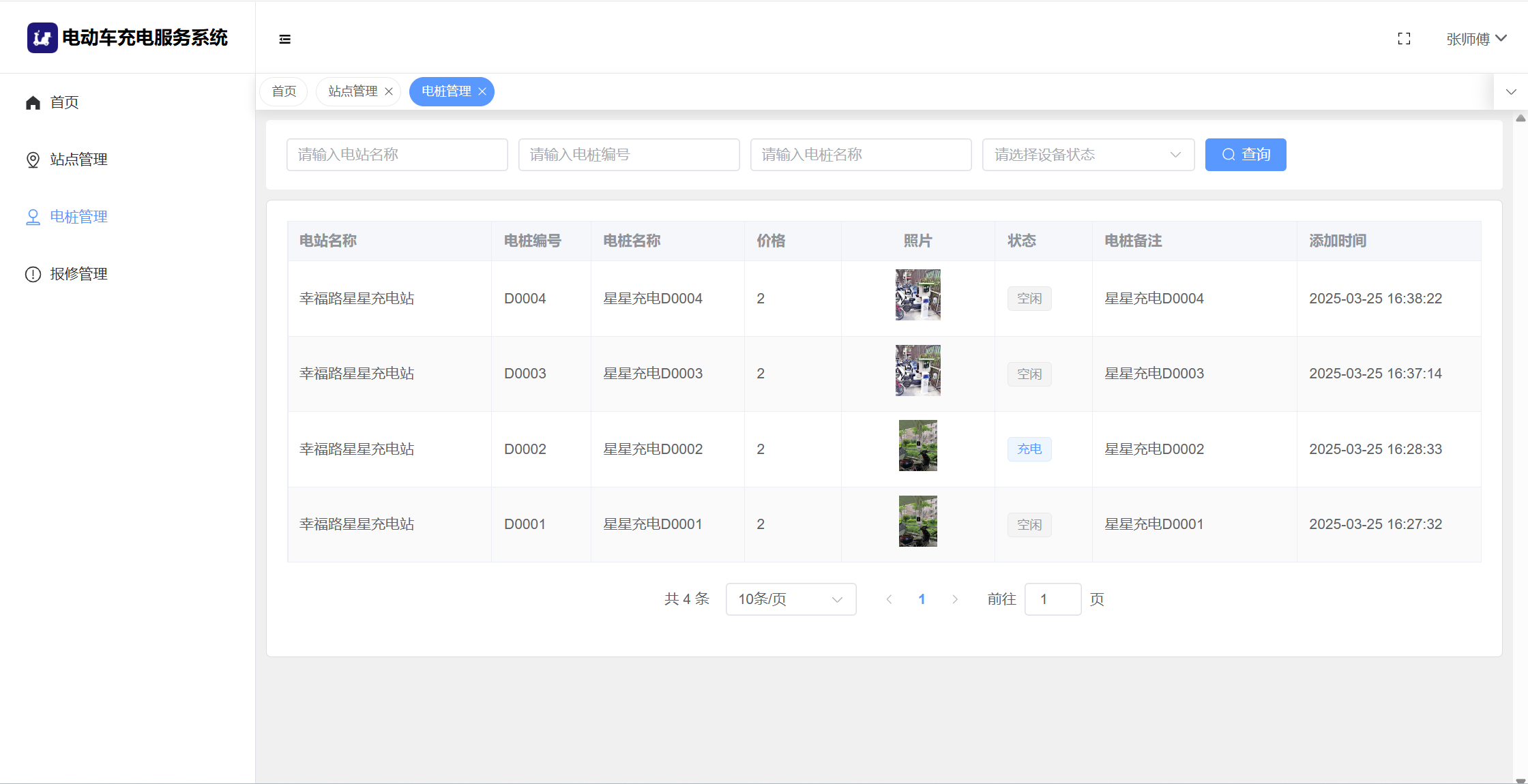Viewport: 1528px width, 784px height.
Task: Click the 请输入电站名称 input field
Action: click(x=396, y=155)
